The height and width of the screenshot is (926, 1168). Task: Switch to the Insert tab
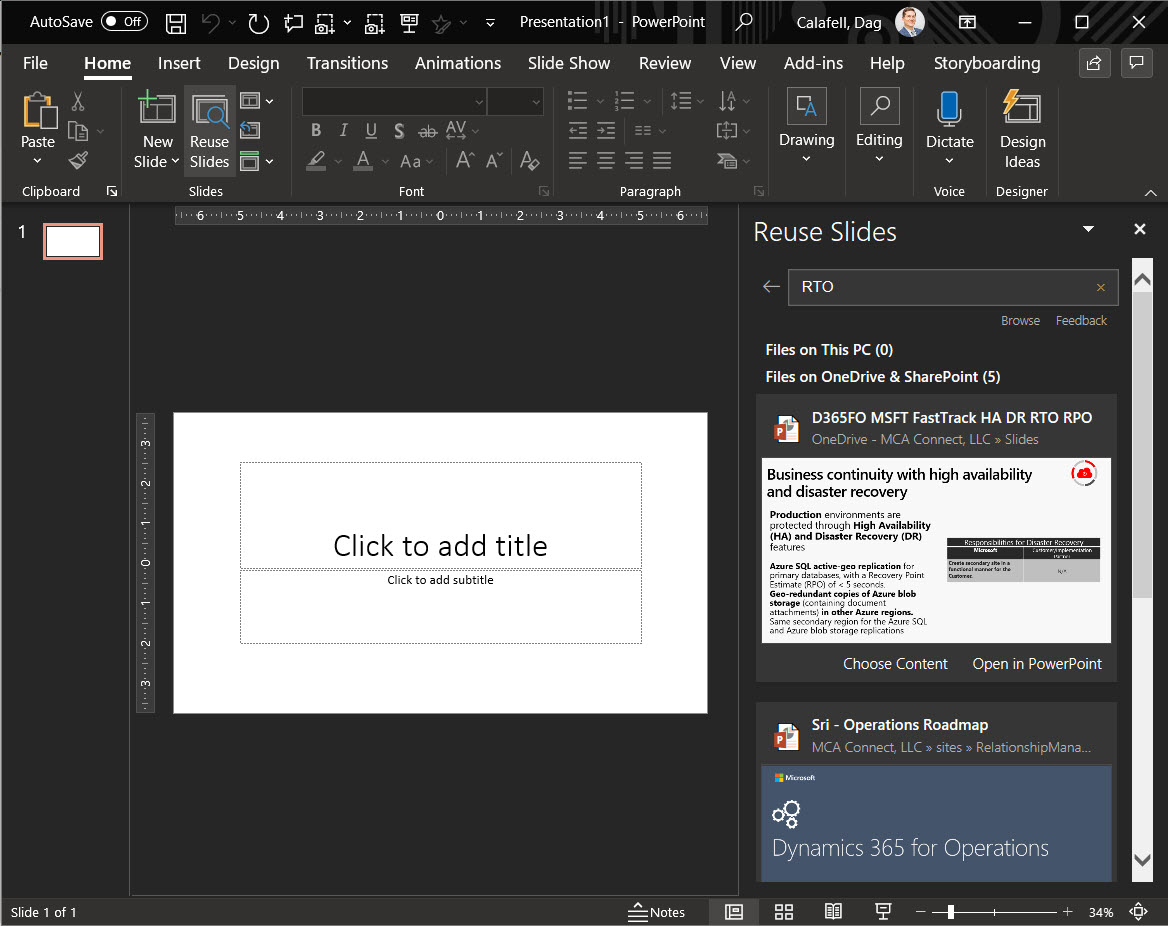[179, 63]
